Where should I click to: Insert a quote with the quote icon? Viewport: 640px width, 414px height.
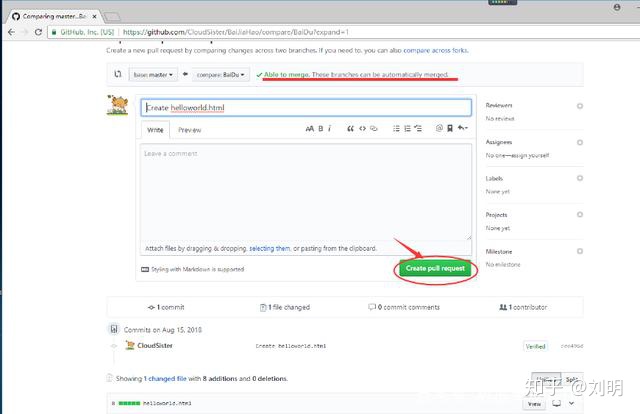(x=350, y=129)
